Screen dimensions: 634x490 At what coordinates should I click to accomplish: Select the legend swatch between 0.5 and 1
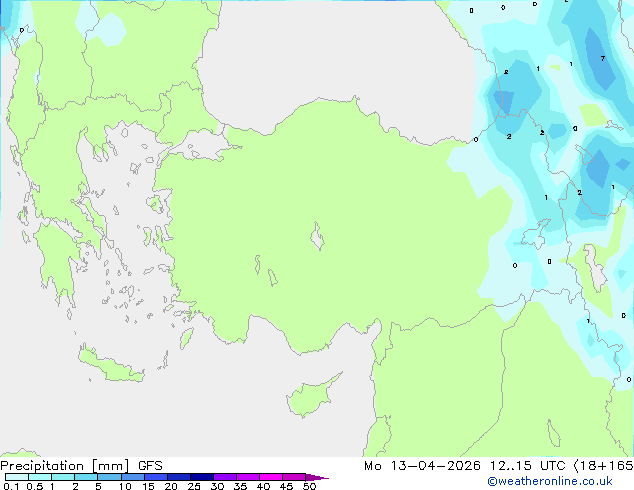[x=40, y=477]
